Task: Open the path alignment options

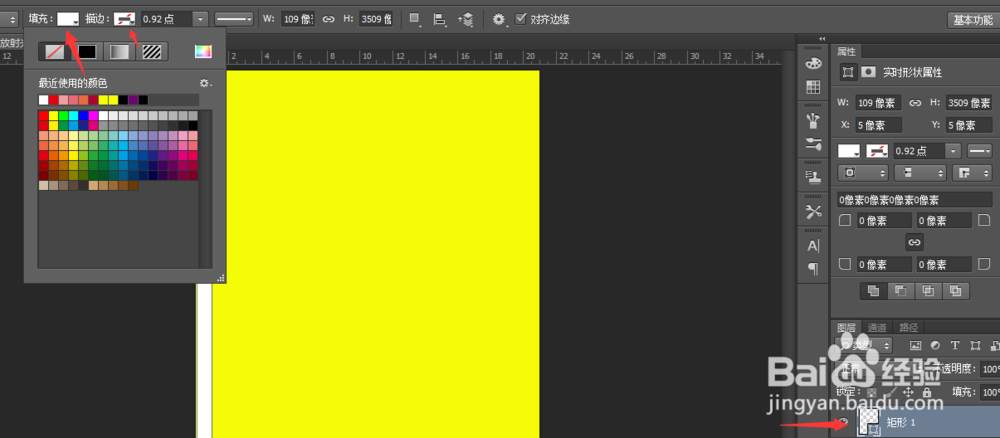Action: pos(439,19)
